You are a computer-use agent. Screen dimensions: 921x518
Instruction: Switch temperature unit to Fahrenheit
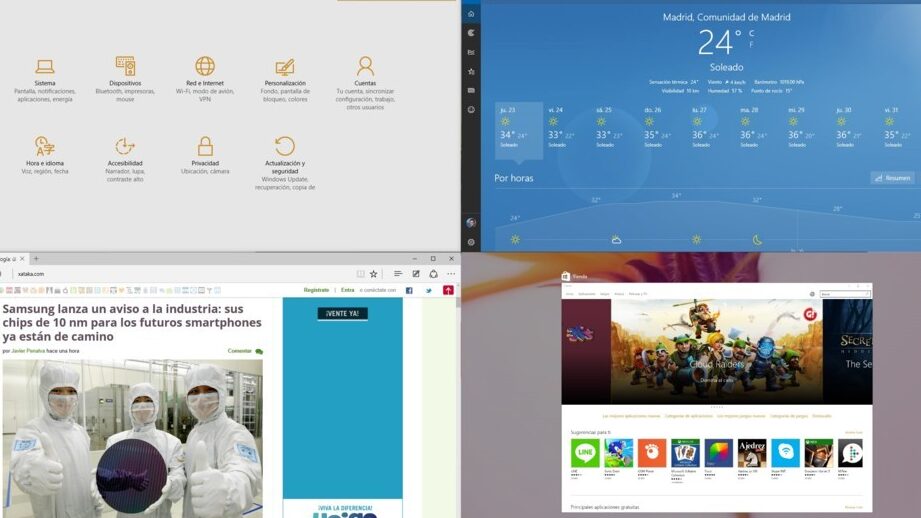coord(752,44)
